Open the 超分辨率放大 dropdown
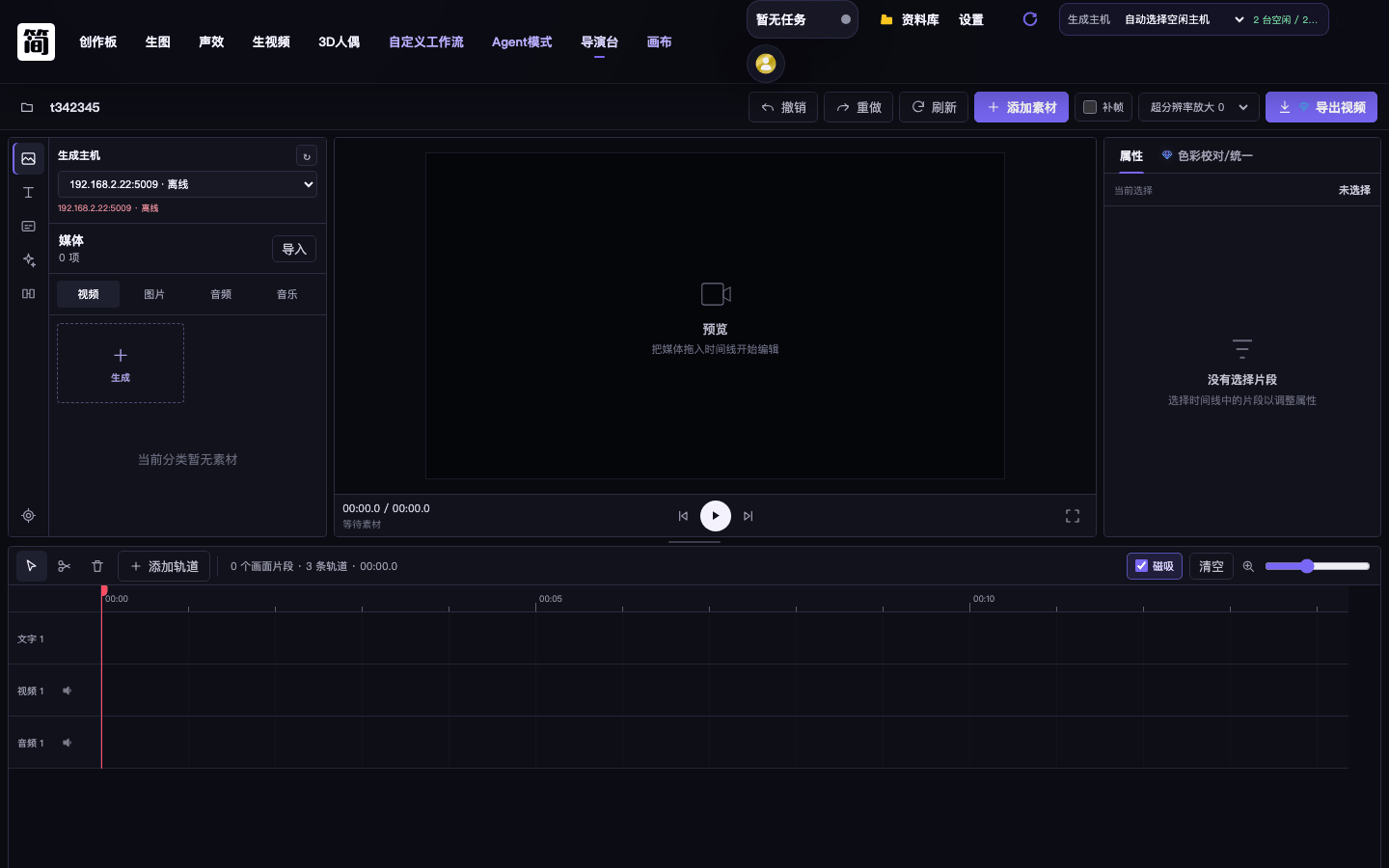 tap(1199, 107)
